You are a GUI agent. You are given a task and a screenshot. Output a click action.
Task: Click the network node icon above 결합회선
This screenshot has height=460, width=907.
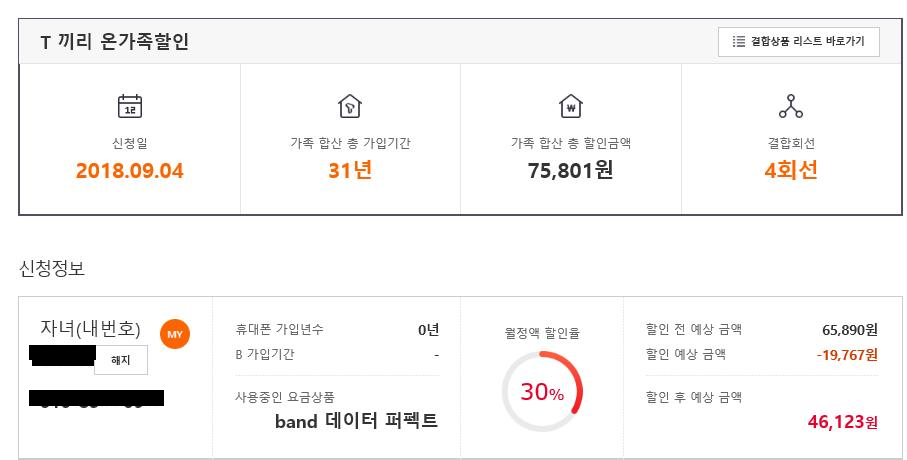(x=790, y=106)
